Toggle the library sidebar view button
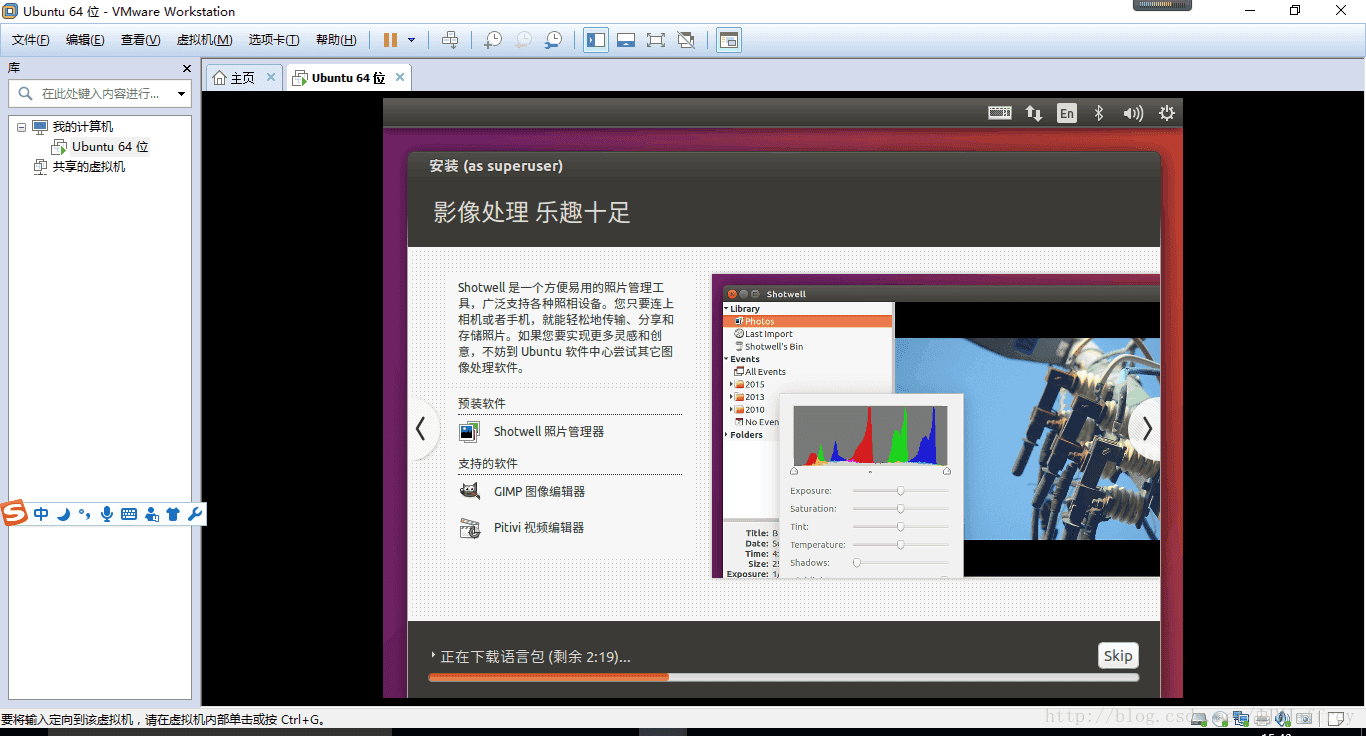This screenshot has height=736, width=1366. point(596,40)
